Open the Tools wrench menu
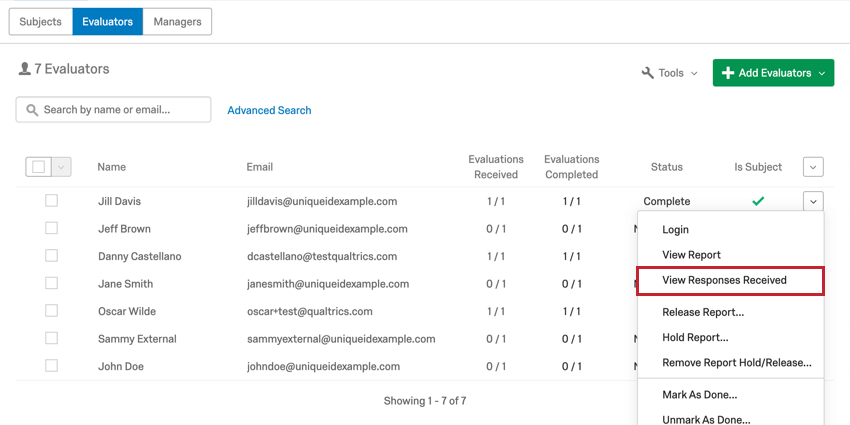Image resolution: width=850 pixels, height=425 pixels. [669, 73]
